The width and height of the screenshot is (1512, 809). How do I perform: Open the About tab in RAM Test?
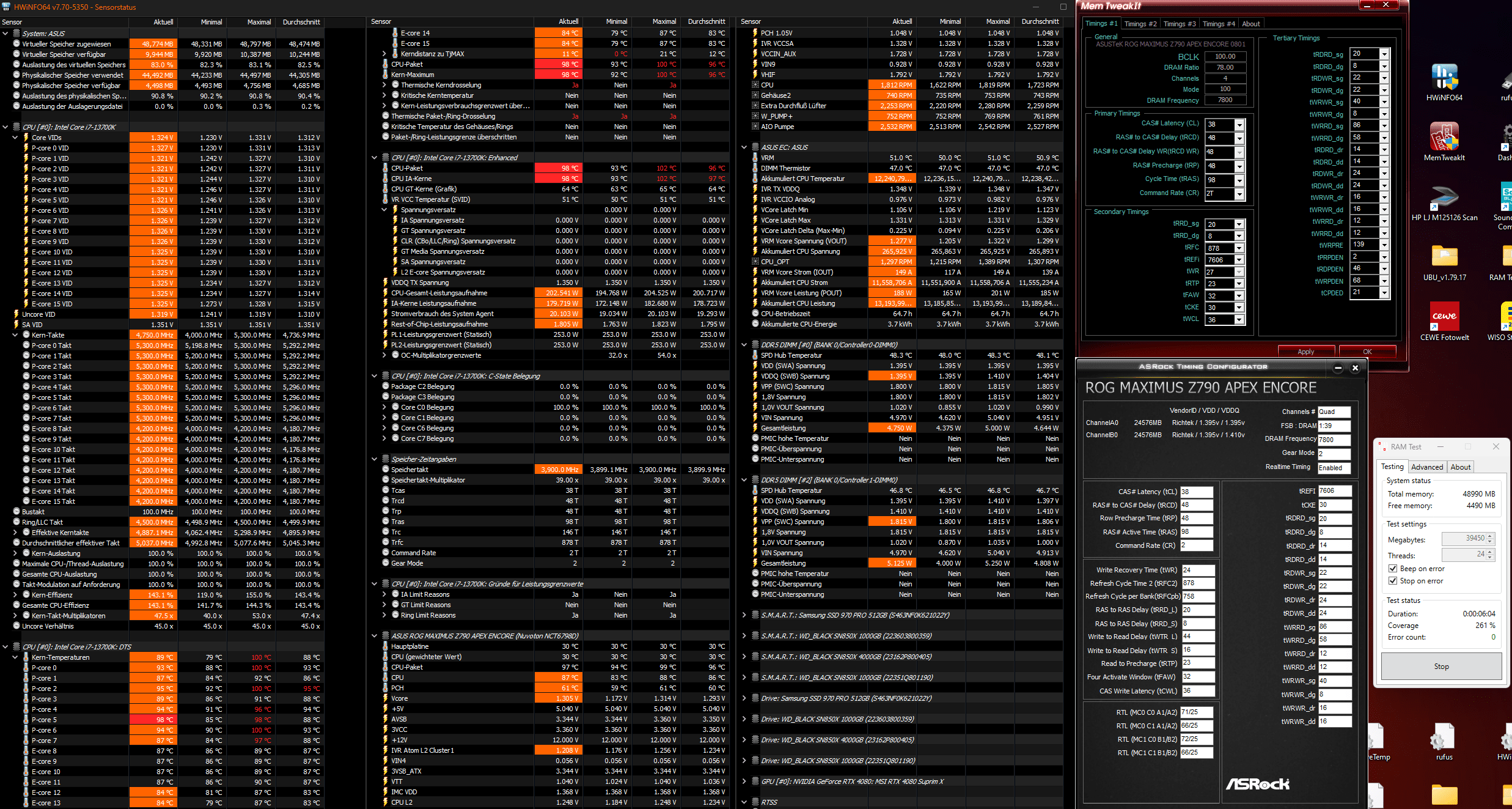[x=1461, y=467]
